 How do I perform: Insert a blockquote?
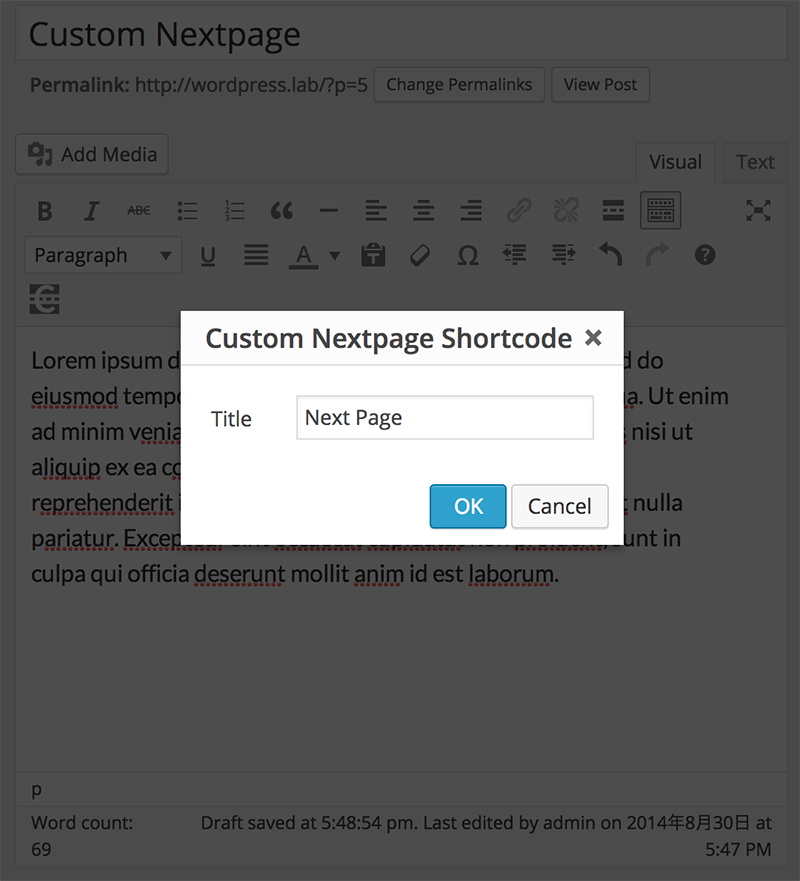[282, 211]
